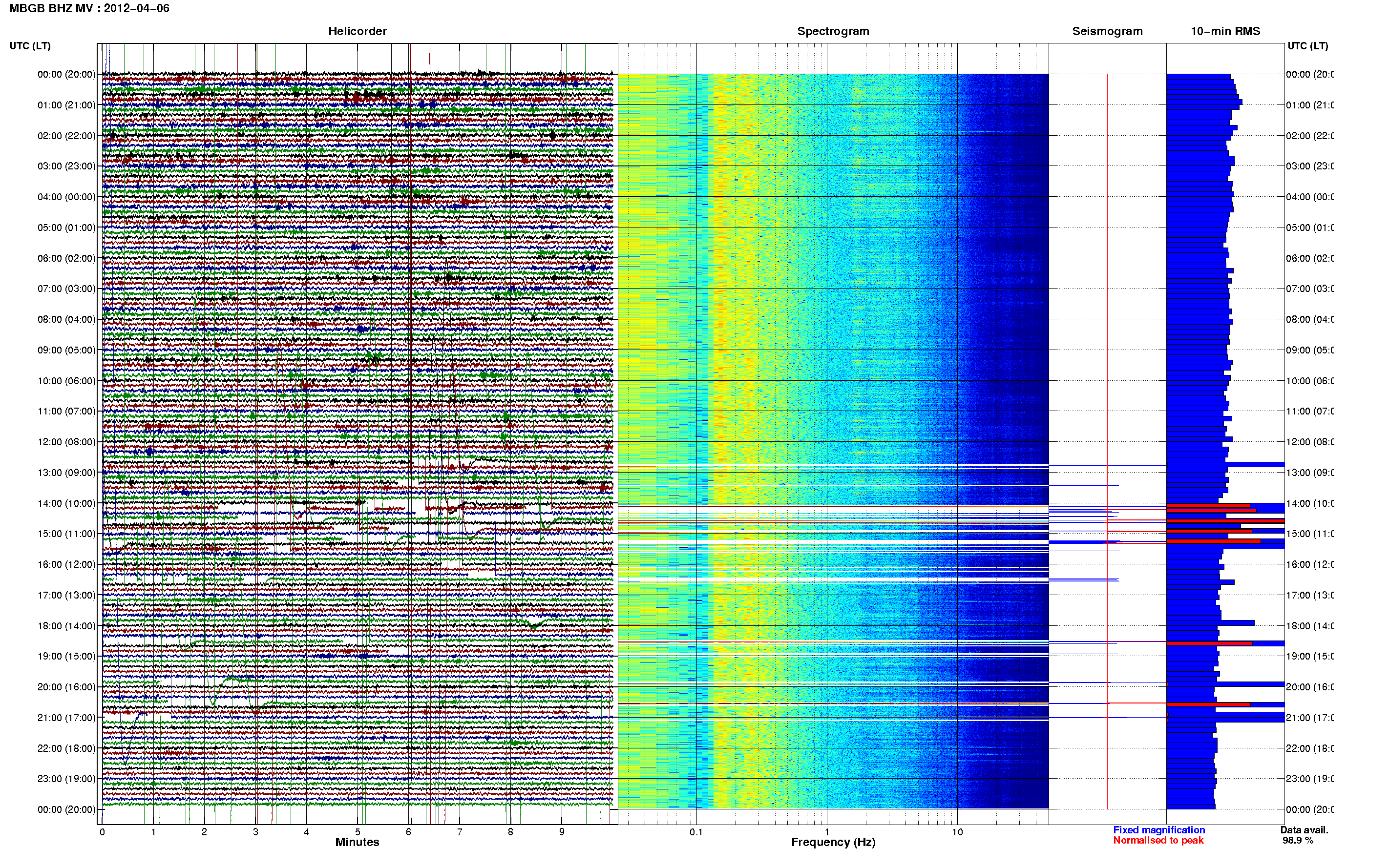The width and height of the screenshot is (1389, 868).
Task: Click the 98.9 % data availability value
Action: tap(1297, 841)
